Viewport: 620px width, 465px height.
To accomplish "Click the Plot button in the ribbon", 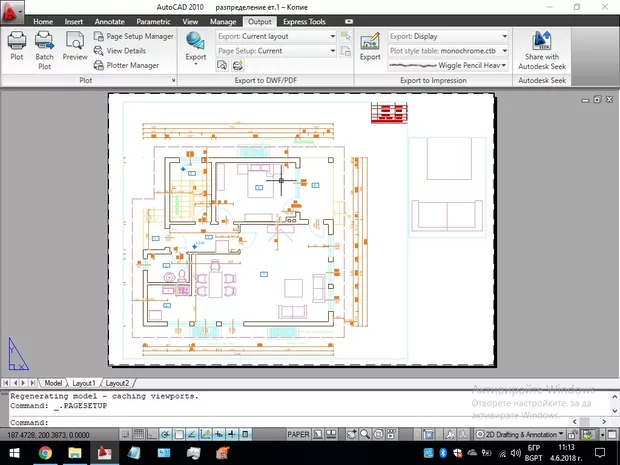I will click(17, 46).
